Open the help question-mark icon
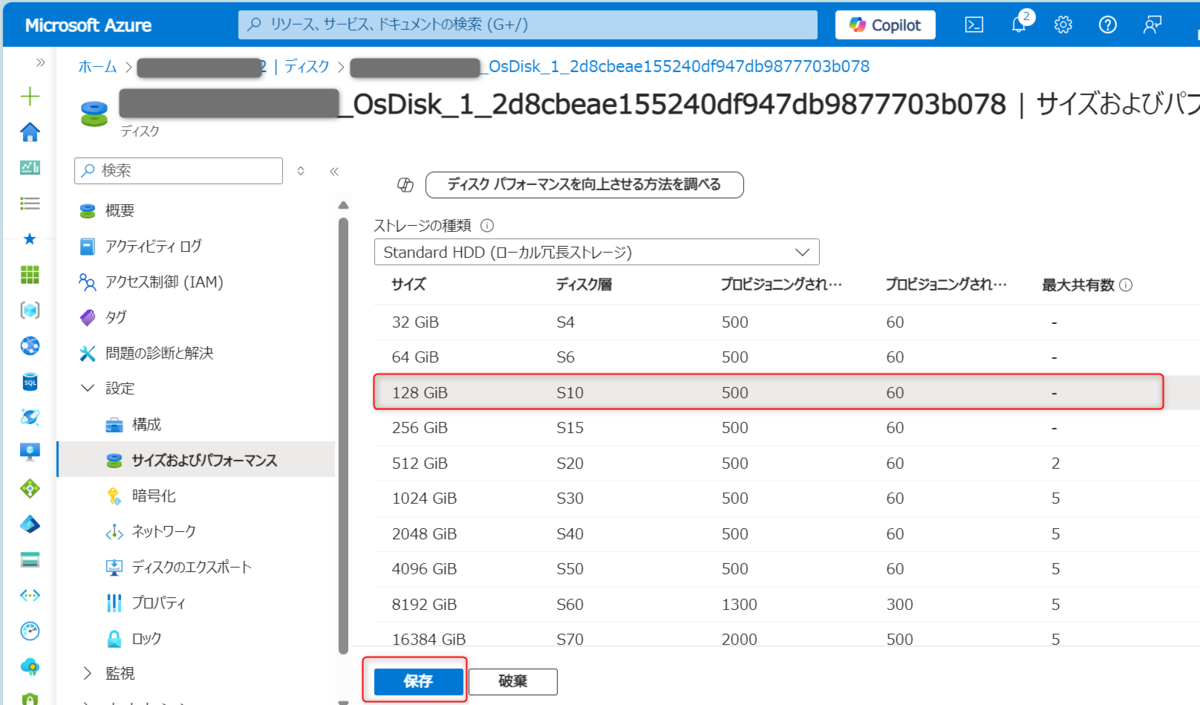 click(x=1107, y=24)
